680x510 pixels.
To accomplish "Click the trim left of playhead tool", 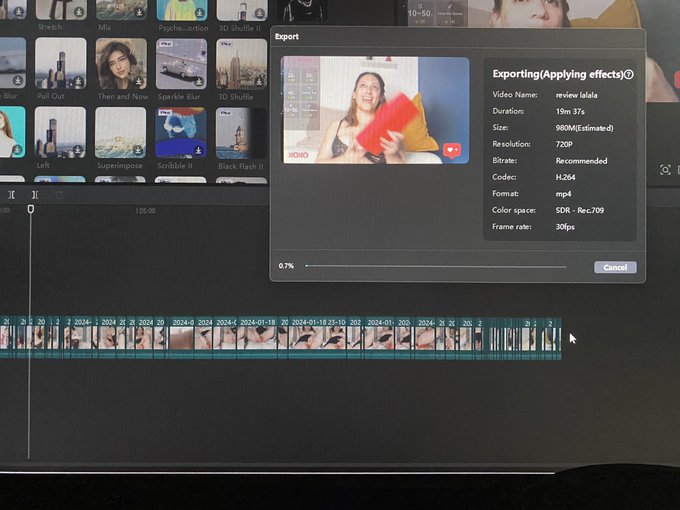I will (11, 195).
